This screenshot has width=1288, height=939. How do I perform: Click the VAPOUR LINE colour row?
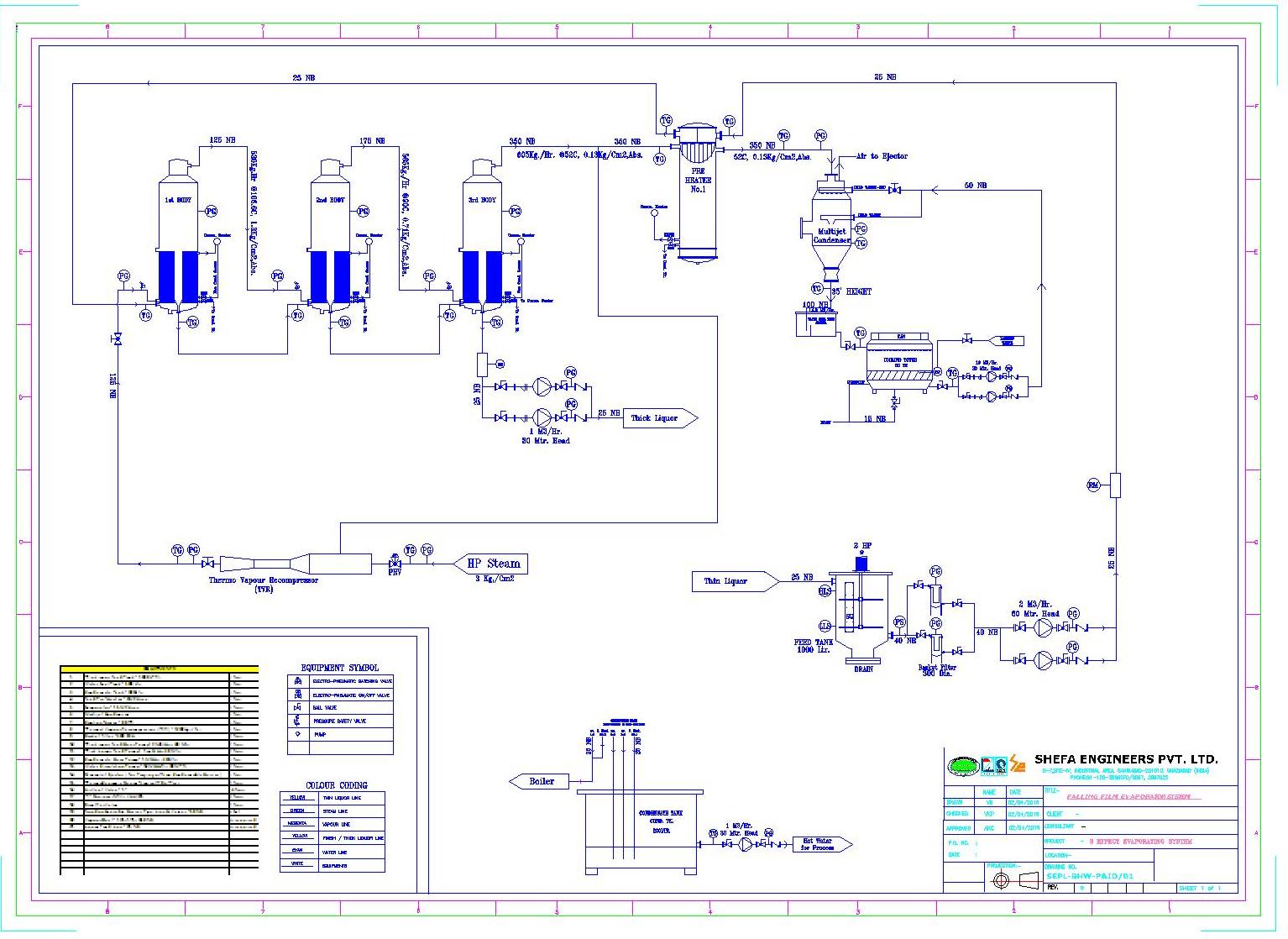(x=332, y=825)
